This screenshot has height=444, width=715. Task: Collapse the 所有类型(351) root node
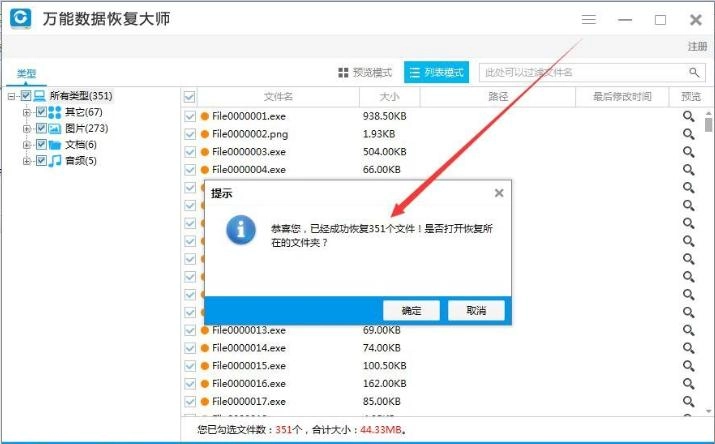click(x=12, y=97)
